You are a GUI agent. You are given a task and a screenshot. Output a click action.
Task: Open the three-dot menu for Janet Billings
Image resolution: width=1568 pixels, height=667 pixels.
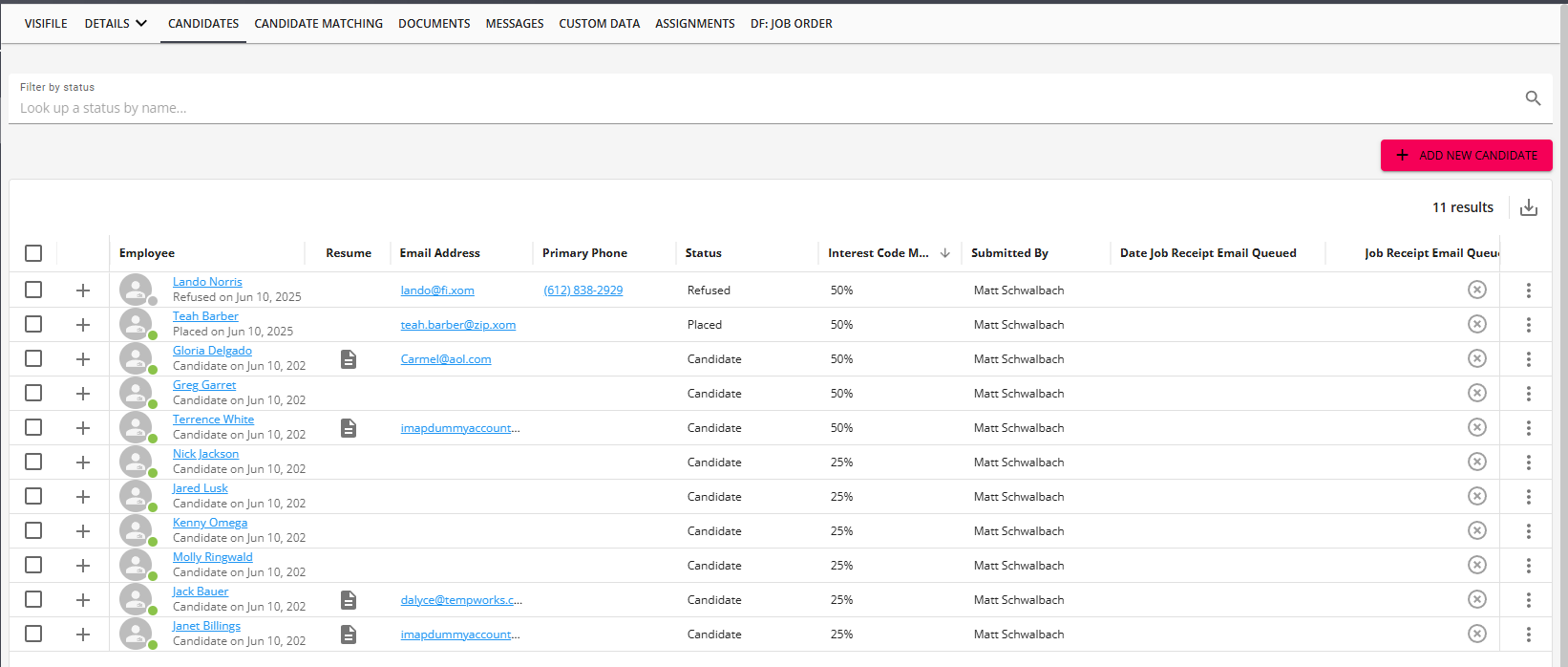(1529, 635)
